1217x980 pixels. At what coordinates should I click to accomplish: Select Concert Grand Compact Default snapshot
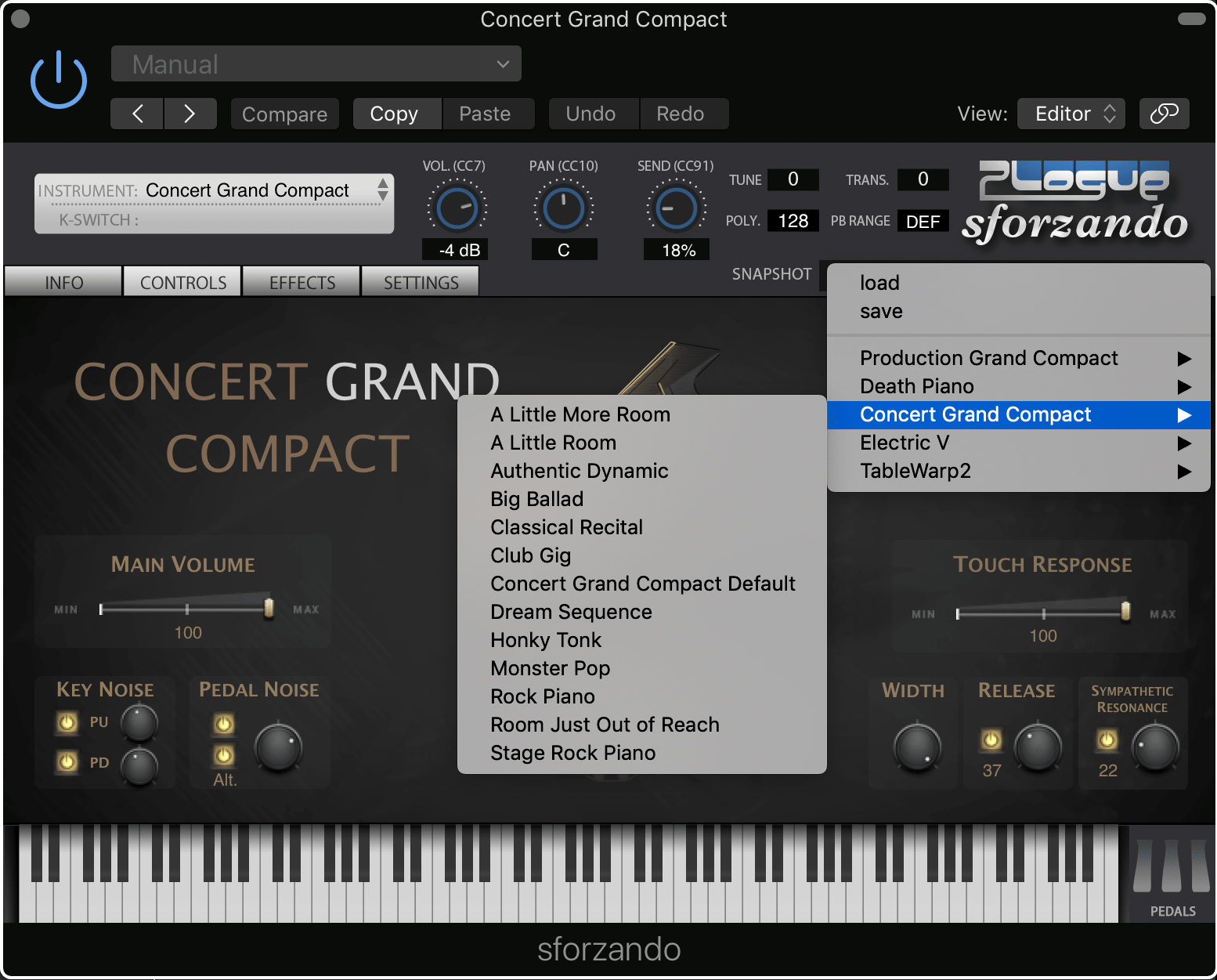pyautogui.click(x=642, y=584)
